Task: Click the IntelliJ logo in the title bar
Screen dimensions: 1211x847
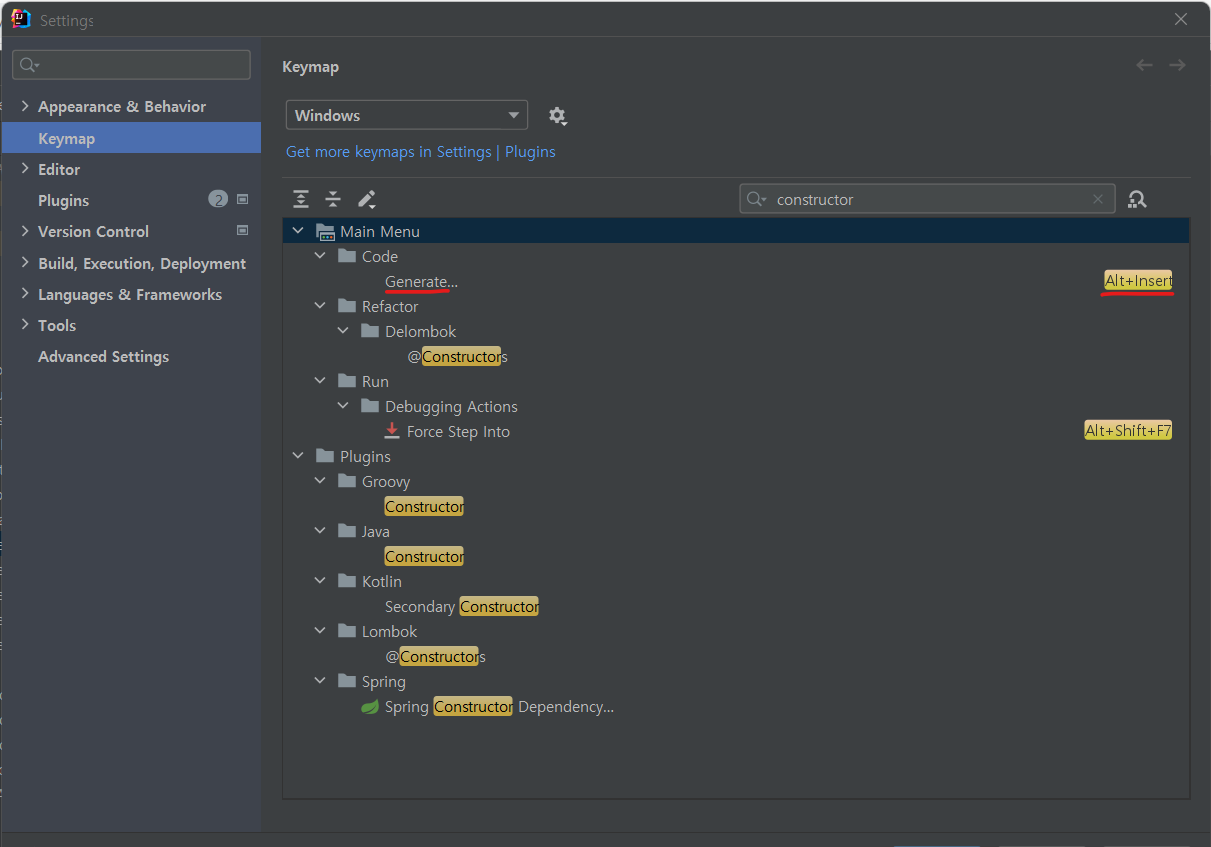Action: [x=21, y=18]
